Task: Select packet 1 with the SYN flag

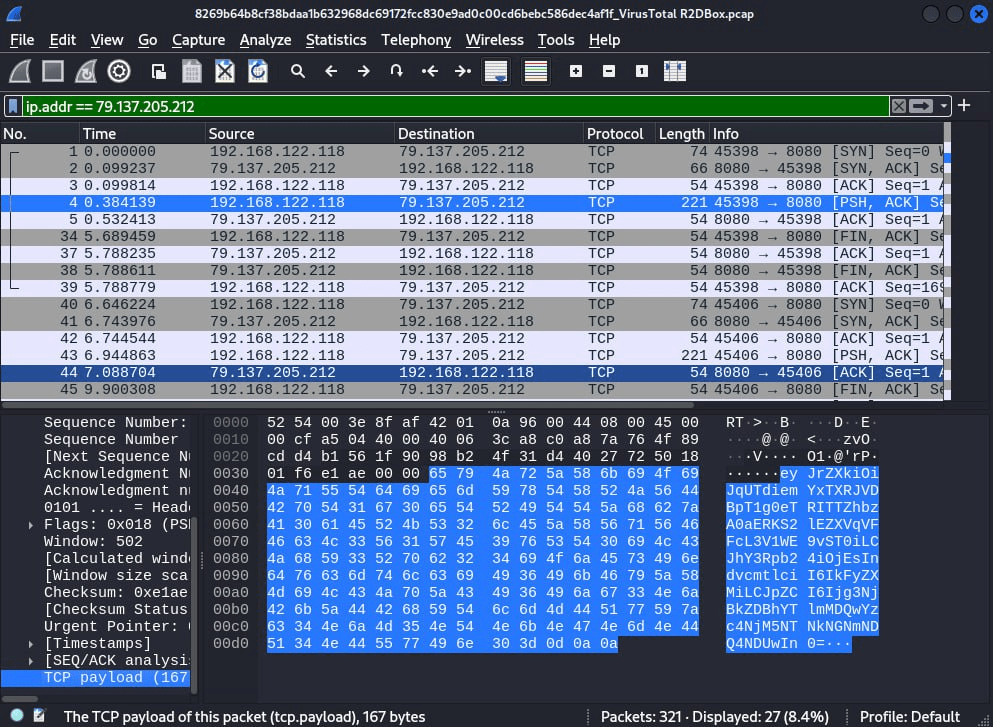Action: coord(472,151)
